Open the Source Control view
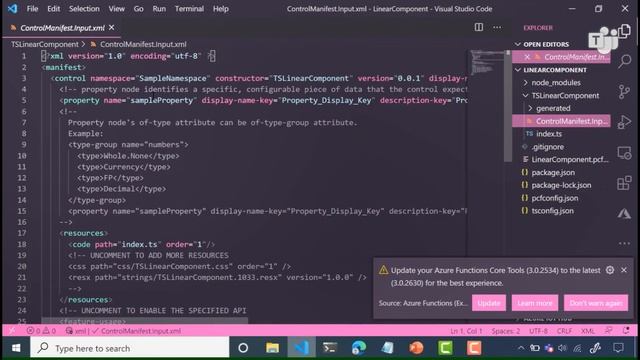Image resolution: width=640 pixels, height=360 pixels. pos(624,92)
